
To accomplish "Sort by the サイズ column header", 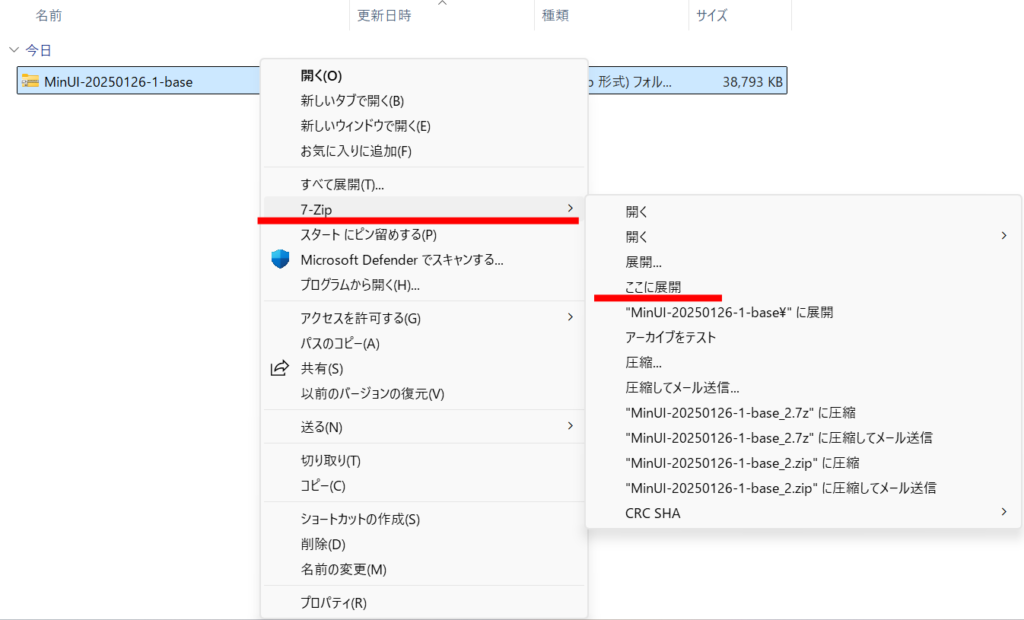I will tap(711, 15).
